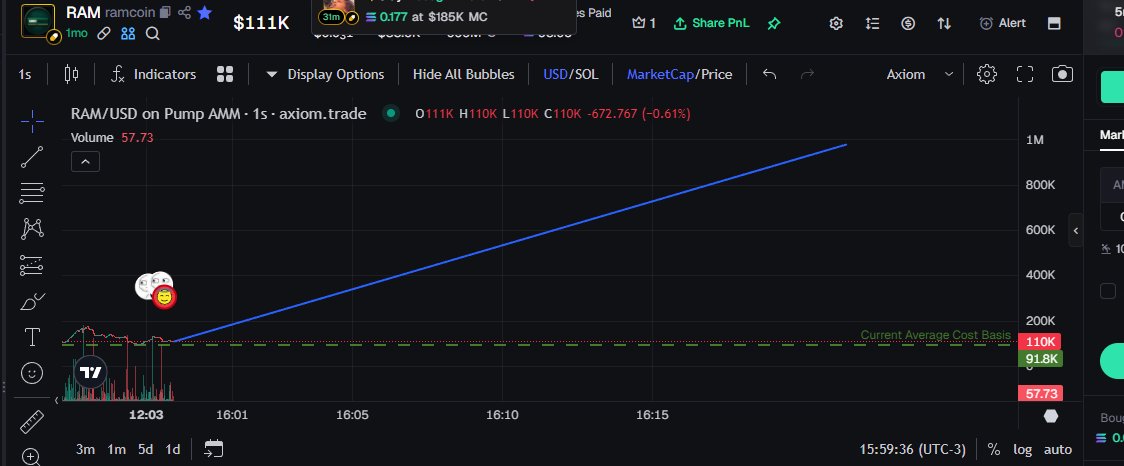The height and width of the screenshot is (466, 1124).
Task: Create a price Alert
Action: click(1003, 24)
